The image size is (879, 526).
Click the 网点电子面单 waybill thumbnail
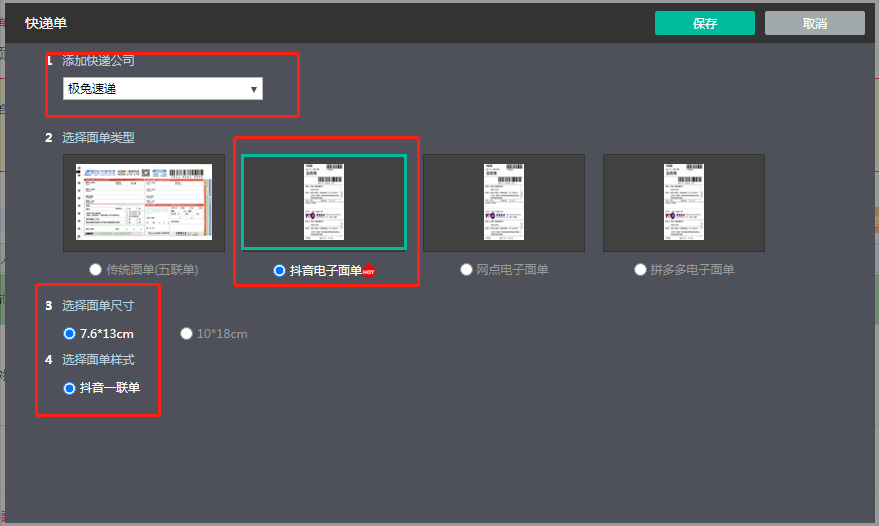pos(504,203)
